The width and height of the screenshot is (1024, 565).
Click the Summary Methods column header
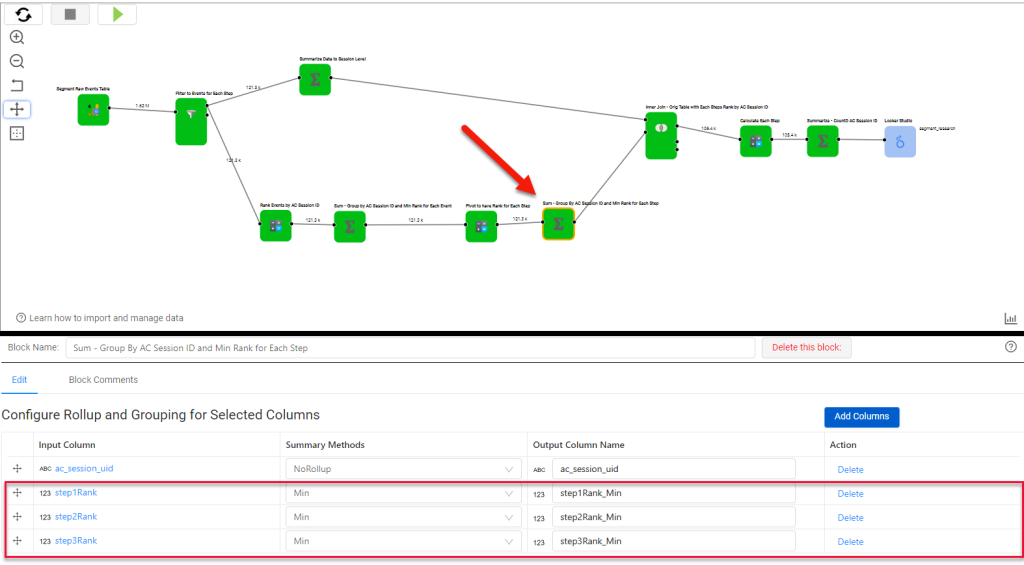tap(325, 445)
